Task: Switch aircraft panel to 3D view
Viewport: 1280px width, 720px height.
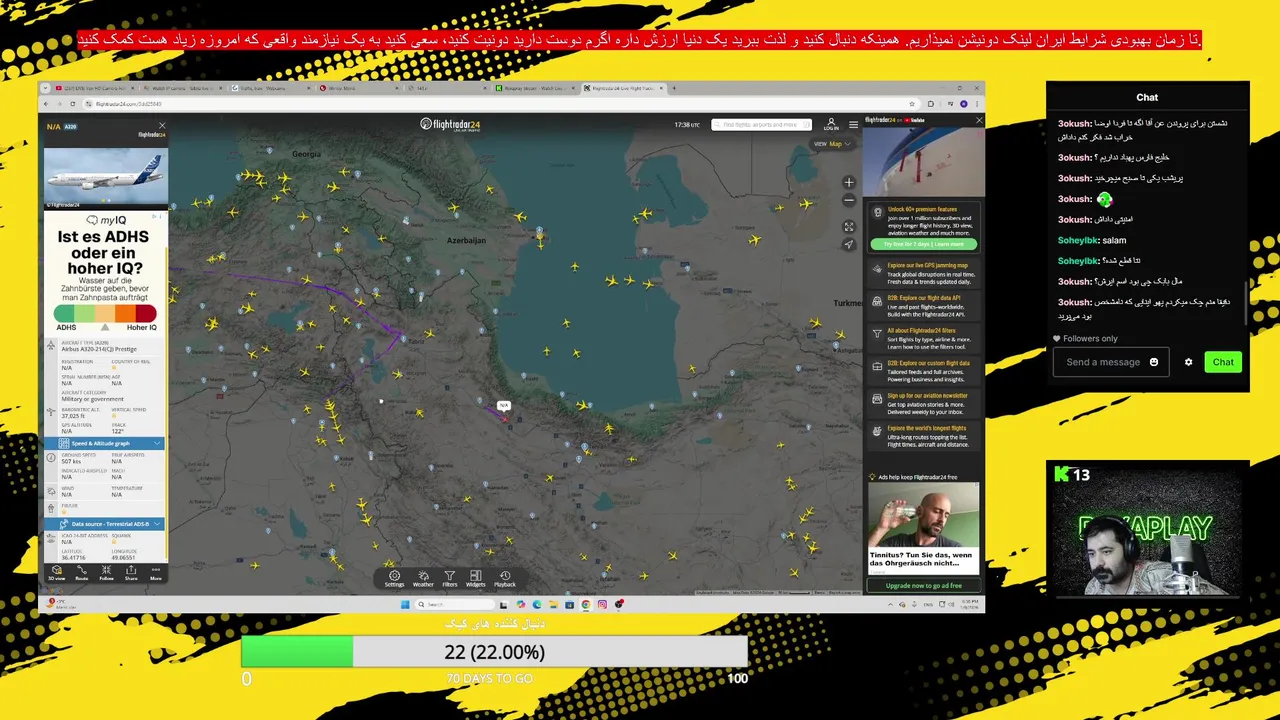Action: point(57,572)
